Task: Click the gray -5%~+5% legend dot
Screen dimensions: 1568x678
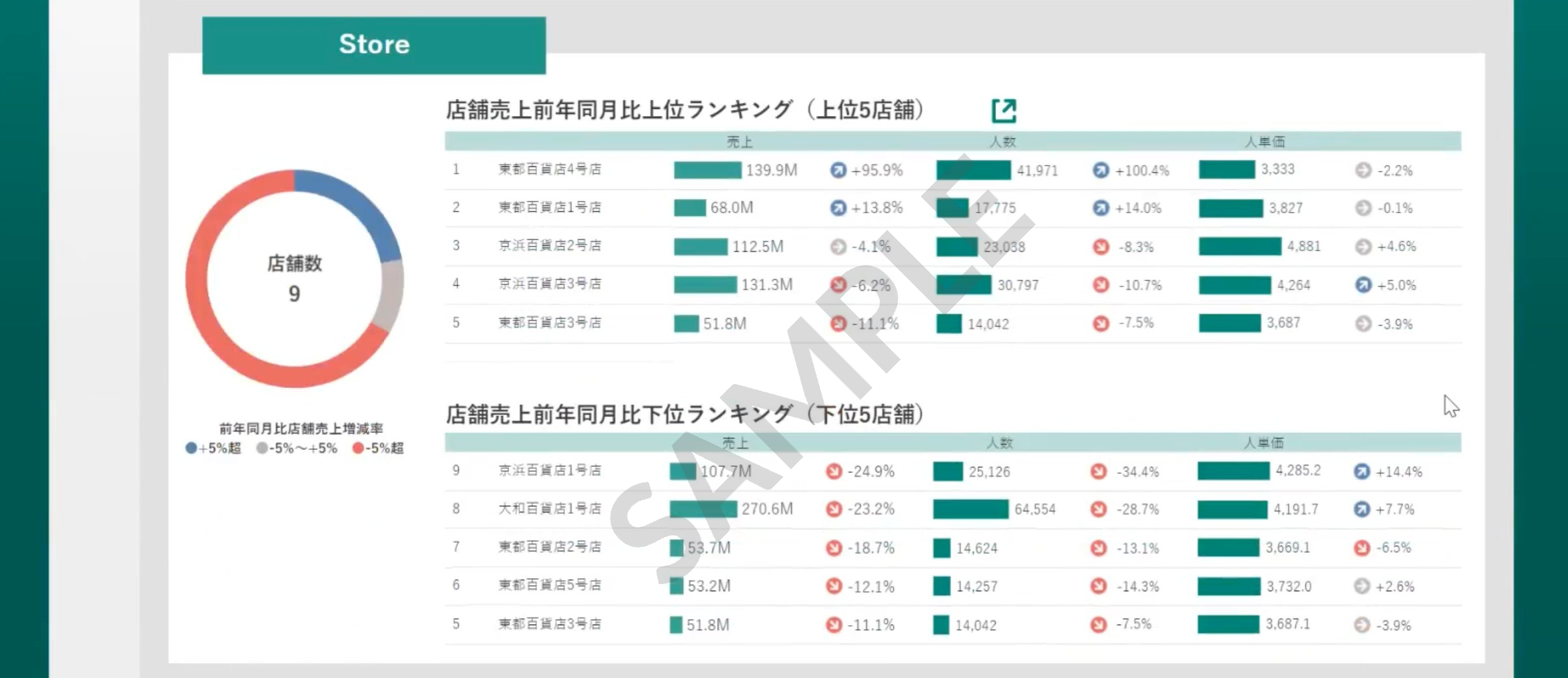Action: point(262,448)
